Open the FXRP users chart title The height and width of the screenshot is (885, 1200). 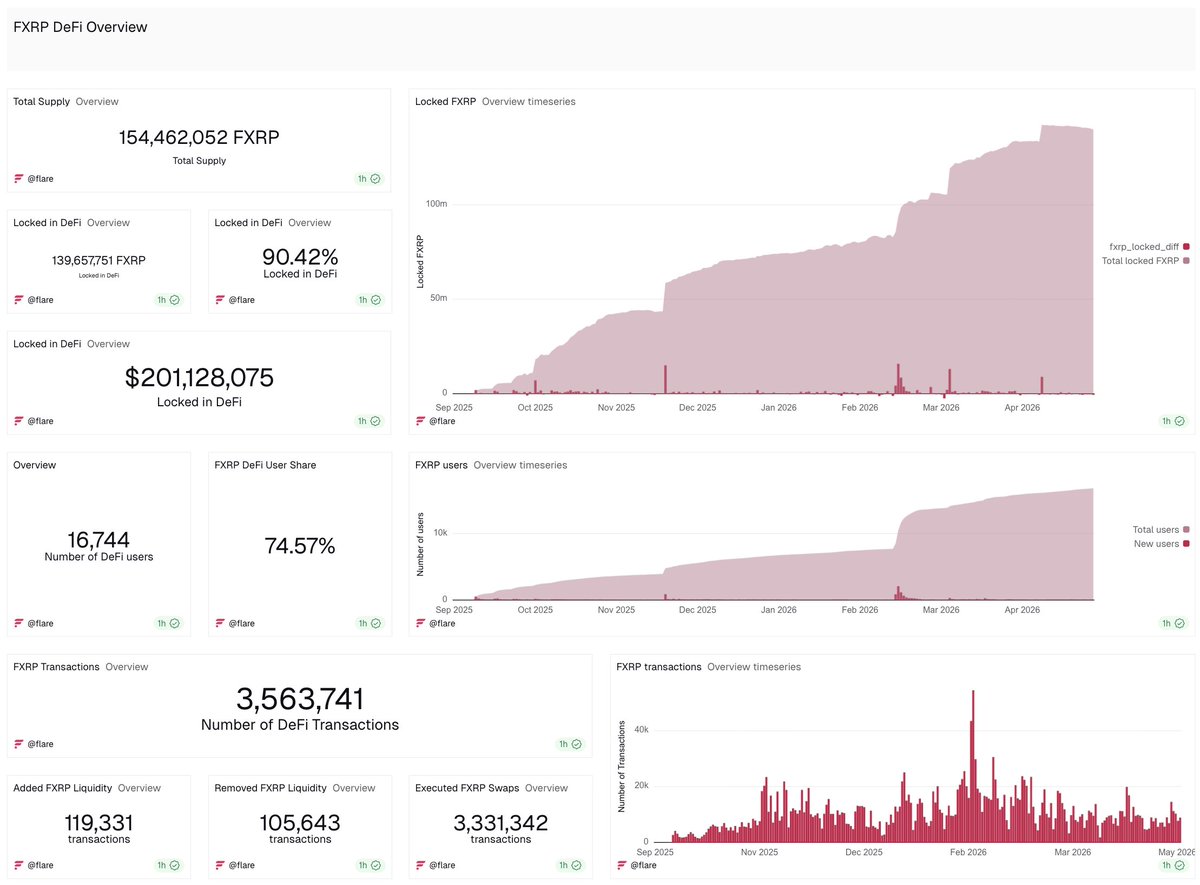coord(441,465)
